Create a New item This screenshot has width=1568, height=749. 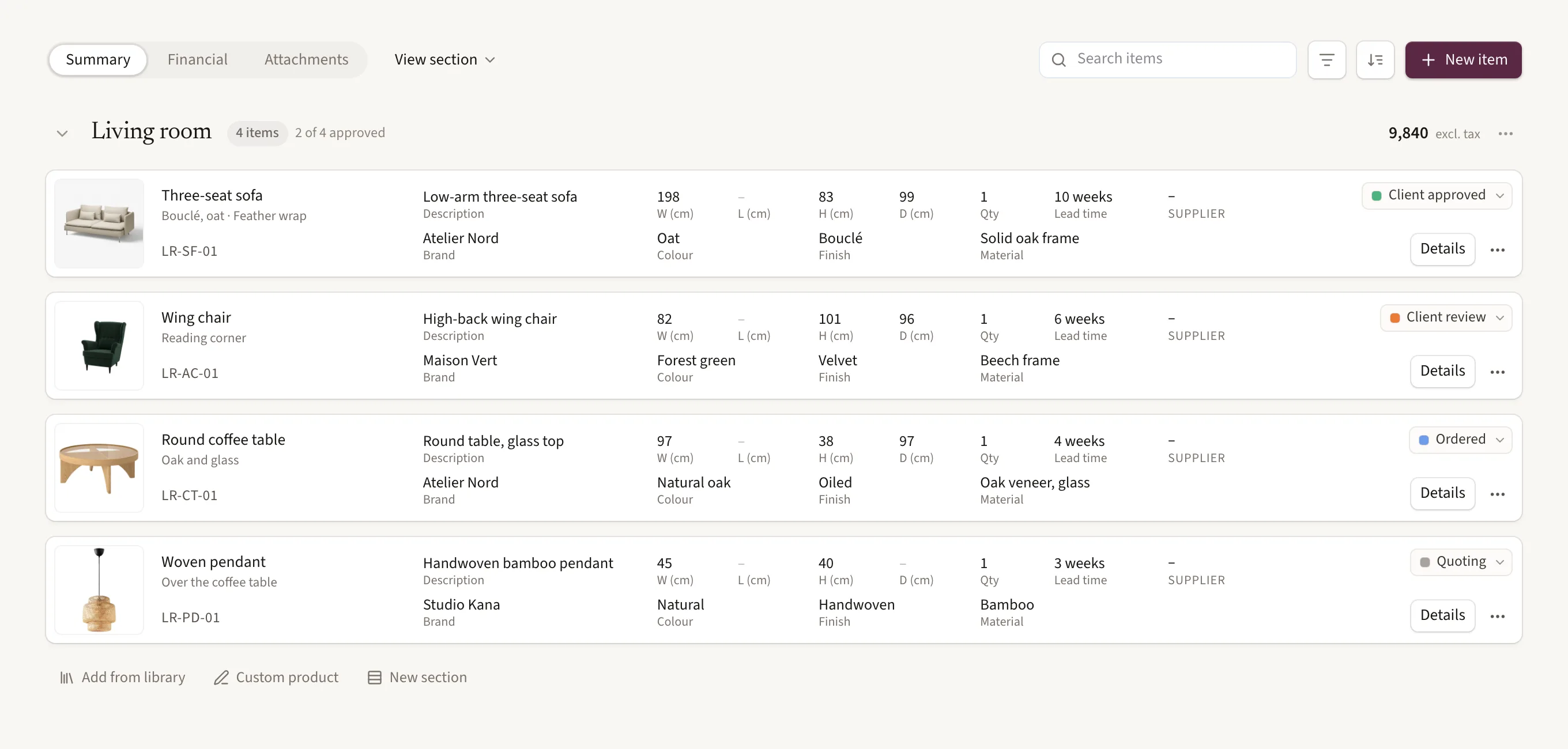[x=1463, y=59]
